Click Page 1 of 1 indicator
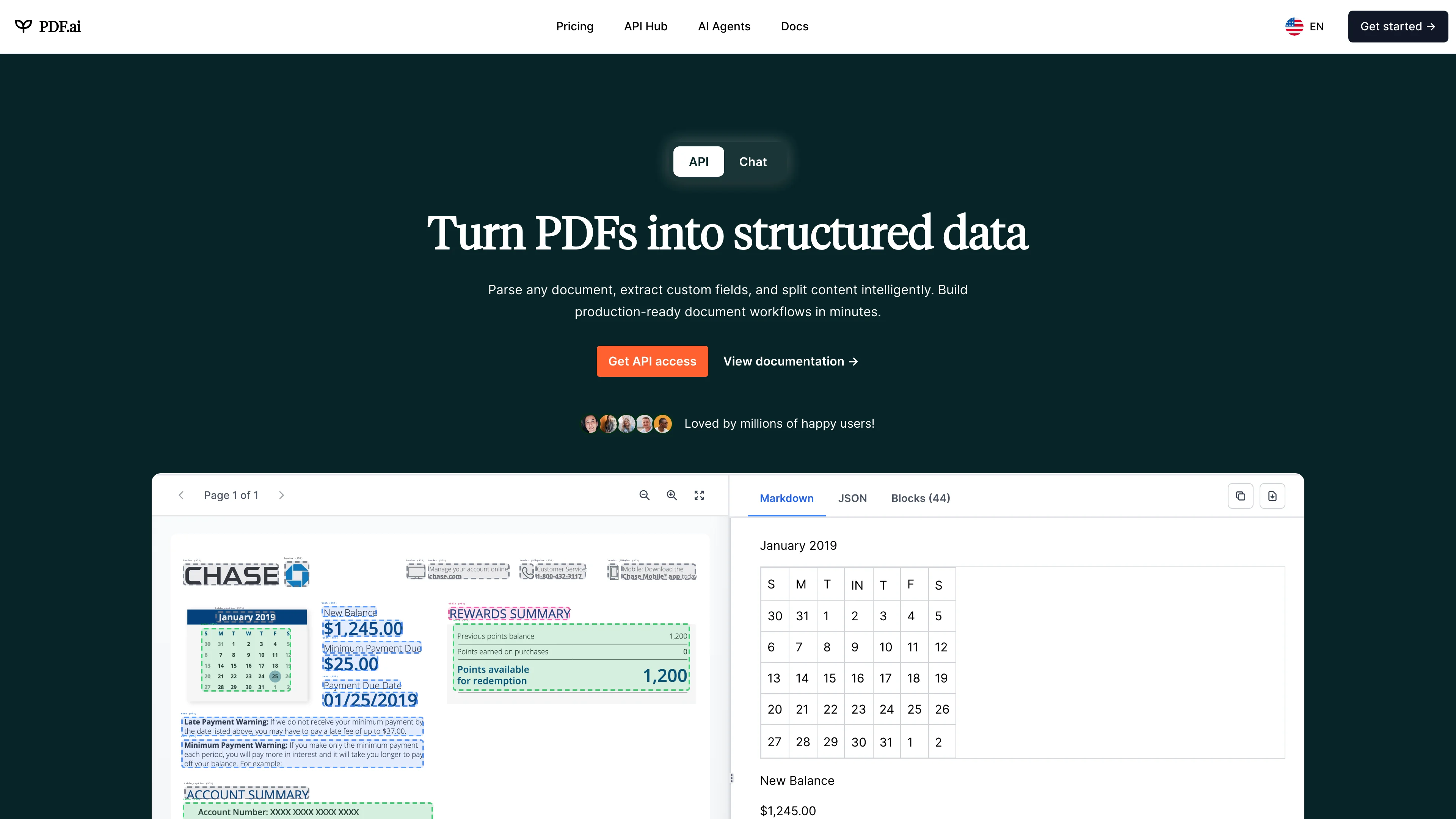 (x=231, y=495)
